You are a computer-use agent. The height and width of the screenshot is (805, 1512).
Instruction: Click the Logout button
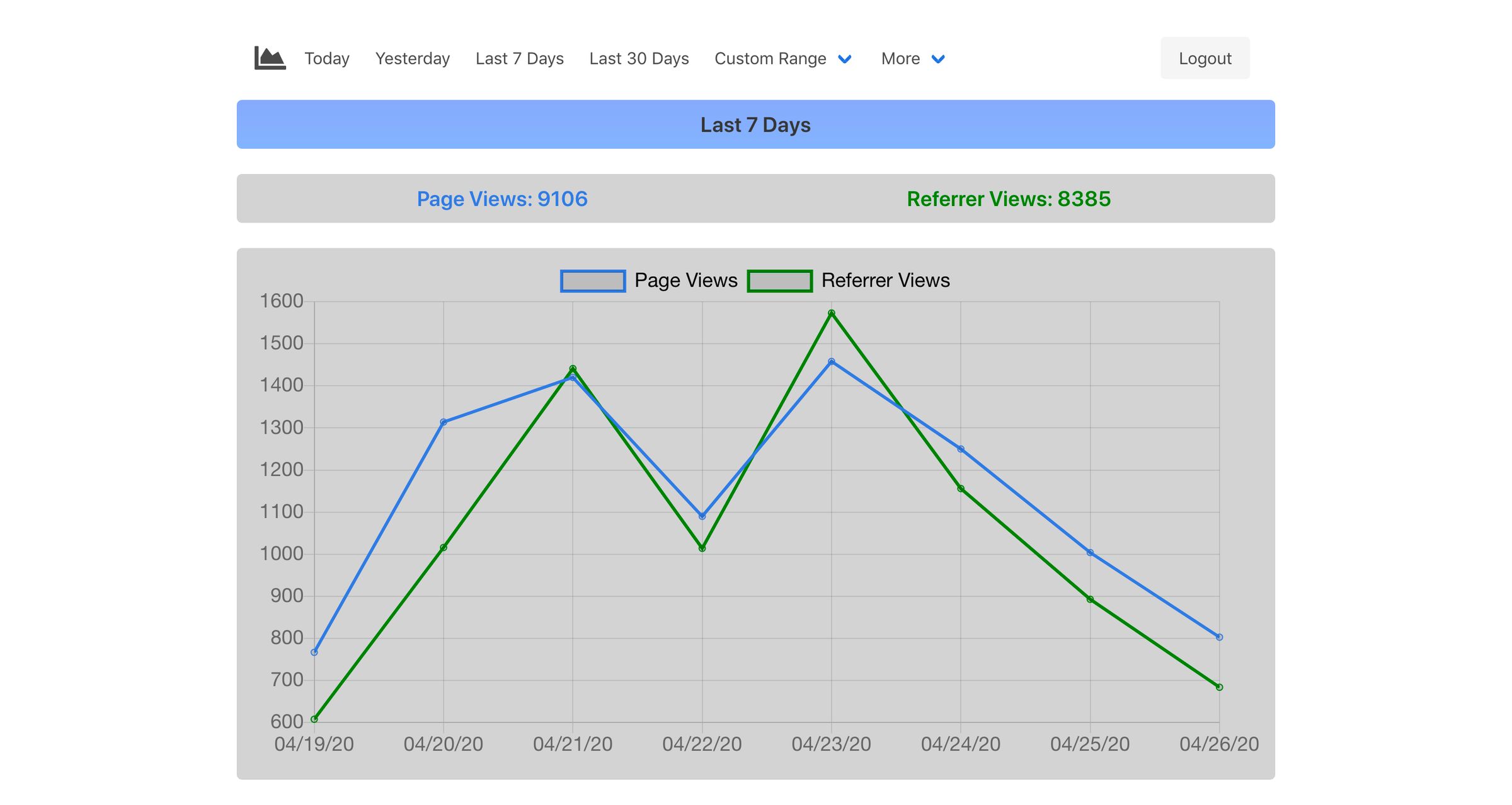pos(1205,57)
